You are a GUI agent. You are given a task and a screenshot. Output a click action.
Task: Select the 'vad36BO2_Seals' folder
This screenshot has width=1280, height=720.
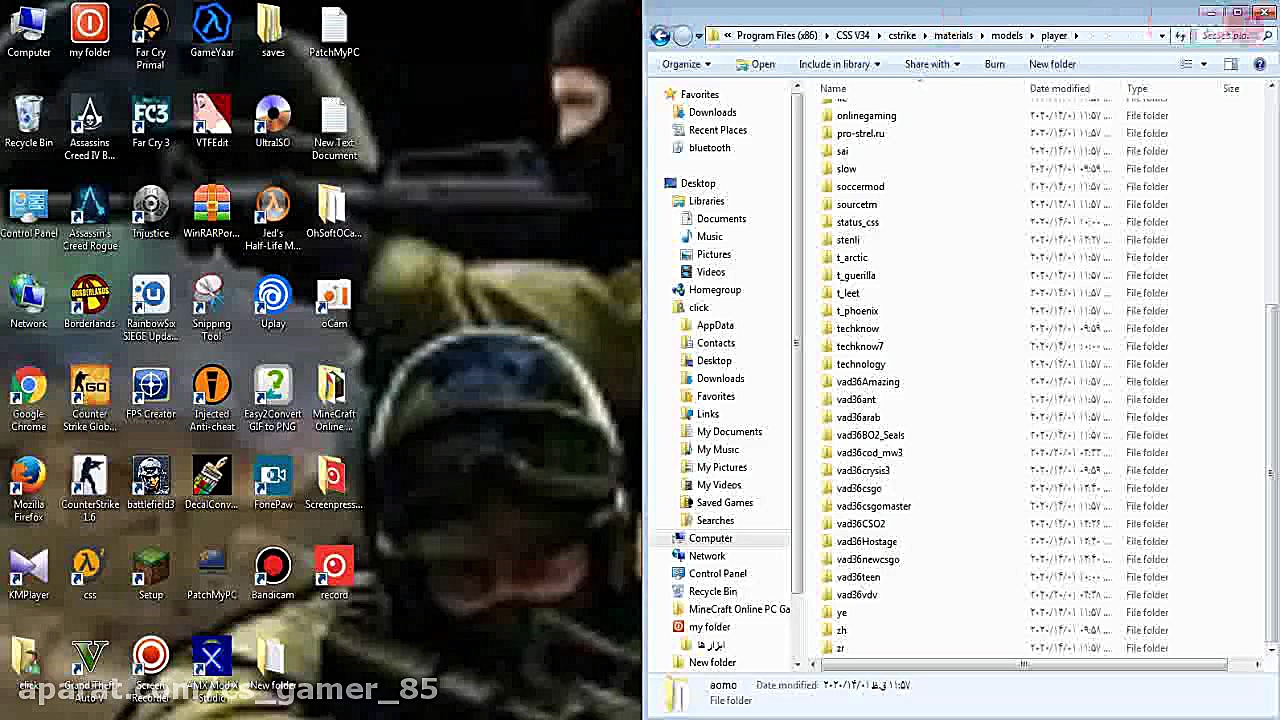click(x=870, y=435)
